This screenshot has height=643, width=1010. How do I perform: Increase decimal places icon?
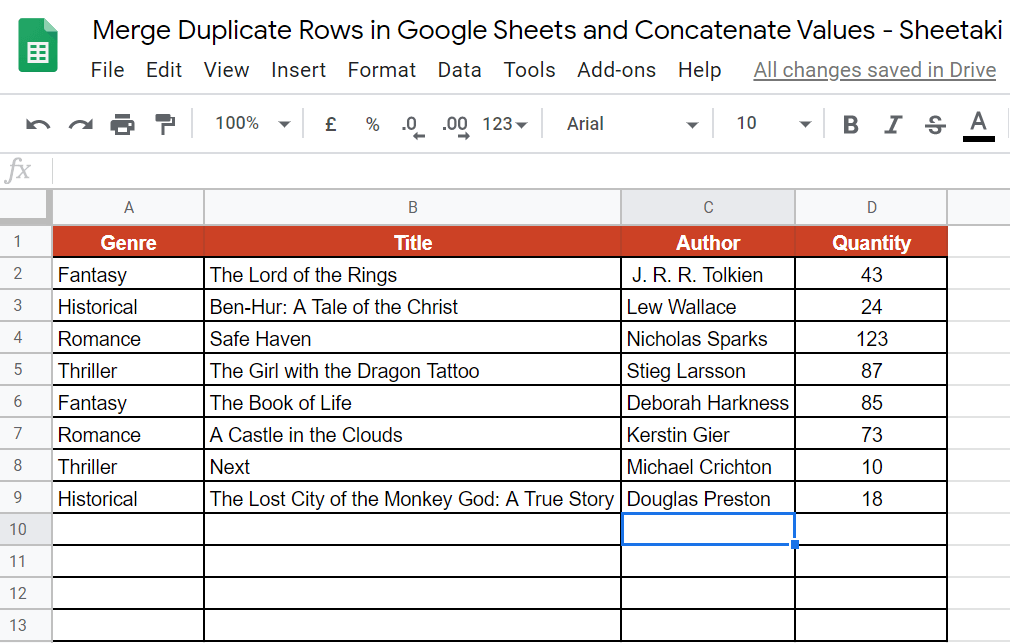455,125
